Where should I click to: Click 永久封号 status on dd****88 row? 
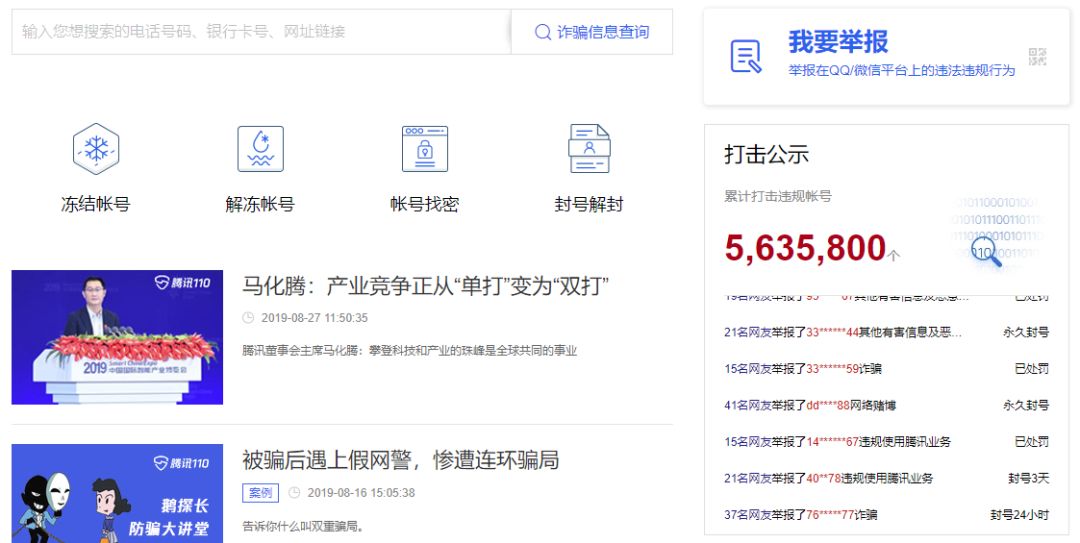click(1026, 405)
